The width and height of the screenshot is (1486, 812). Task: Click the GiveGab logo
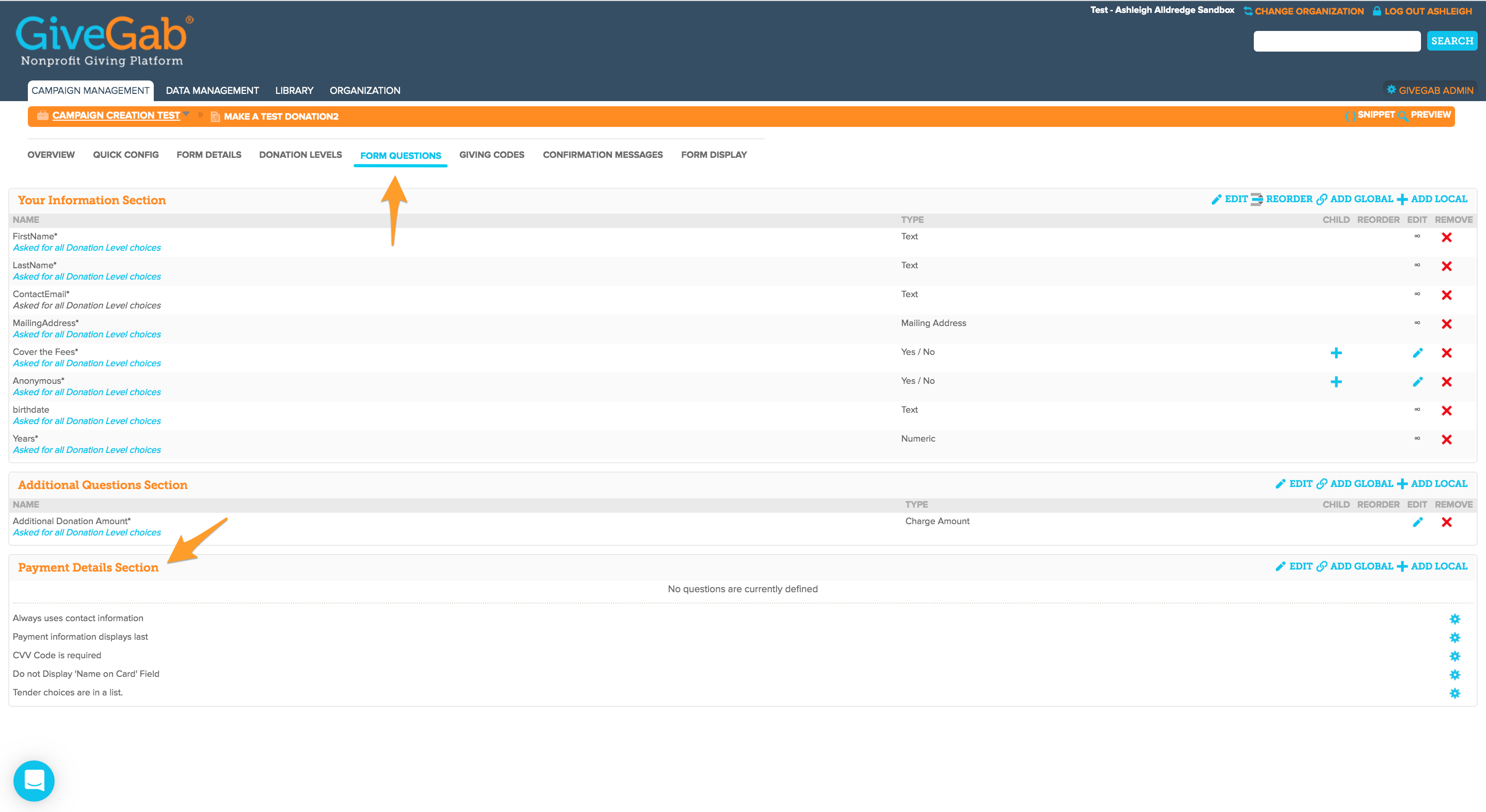coord(104,40)
